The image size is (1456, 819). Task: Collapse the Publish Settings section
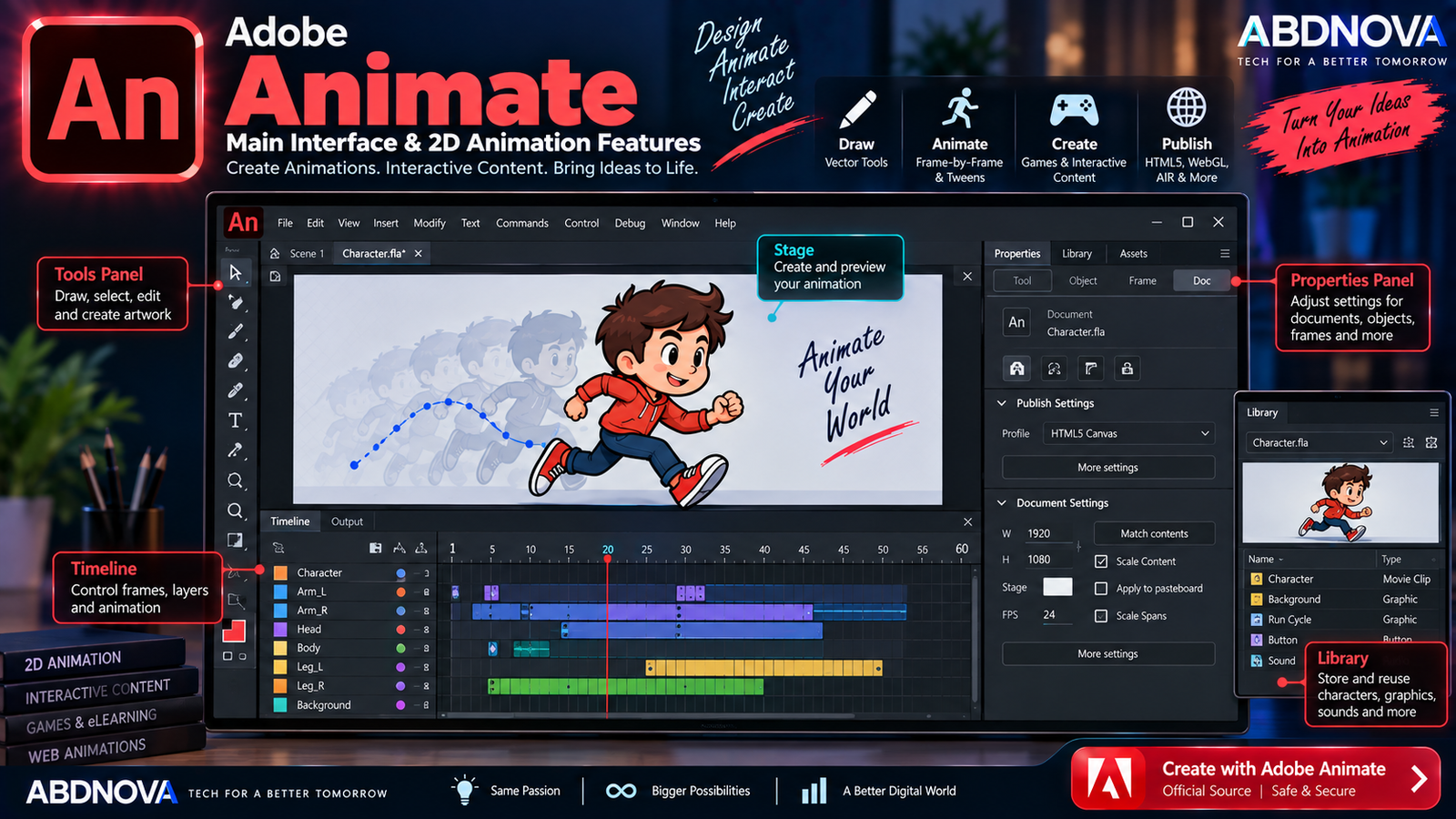(x=1002, y=403)
